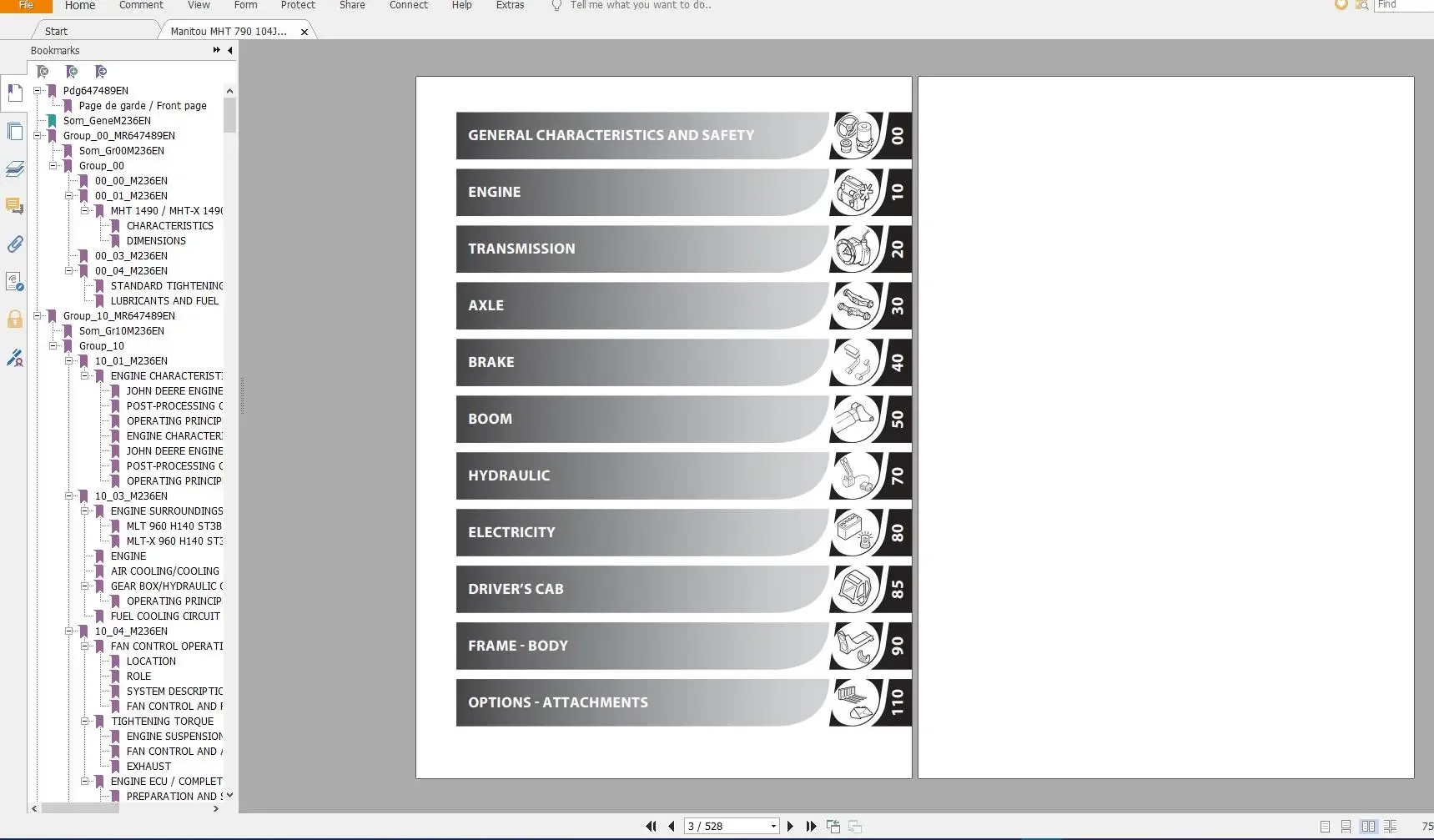Select the LUBRICANTS AND FUEL bookmark

(x=164, y=300)
